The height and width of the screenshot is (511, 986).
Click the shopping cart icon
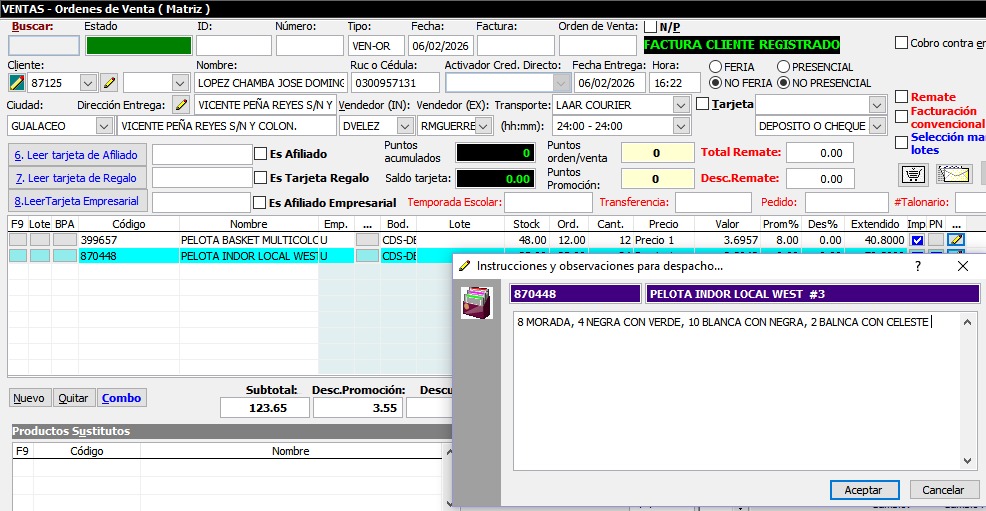[913, 174]
